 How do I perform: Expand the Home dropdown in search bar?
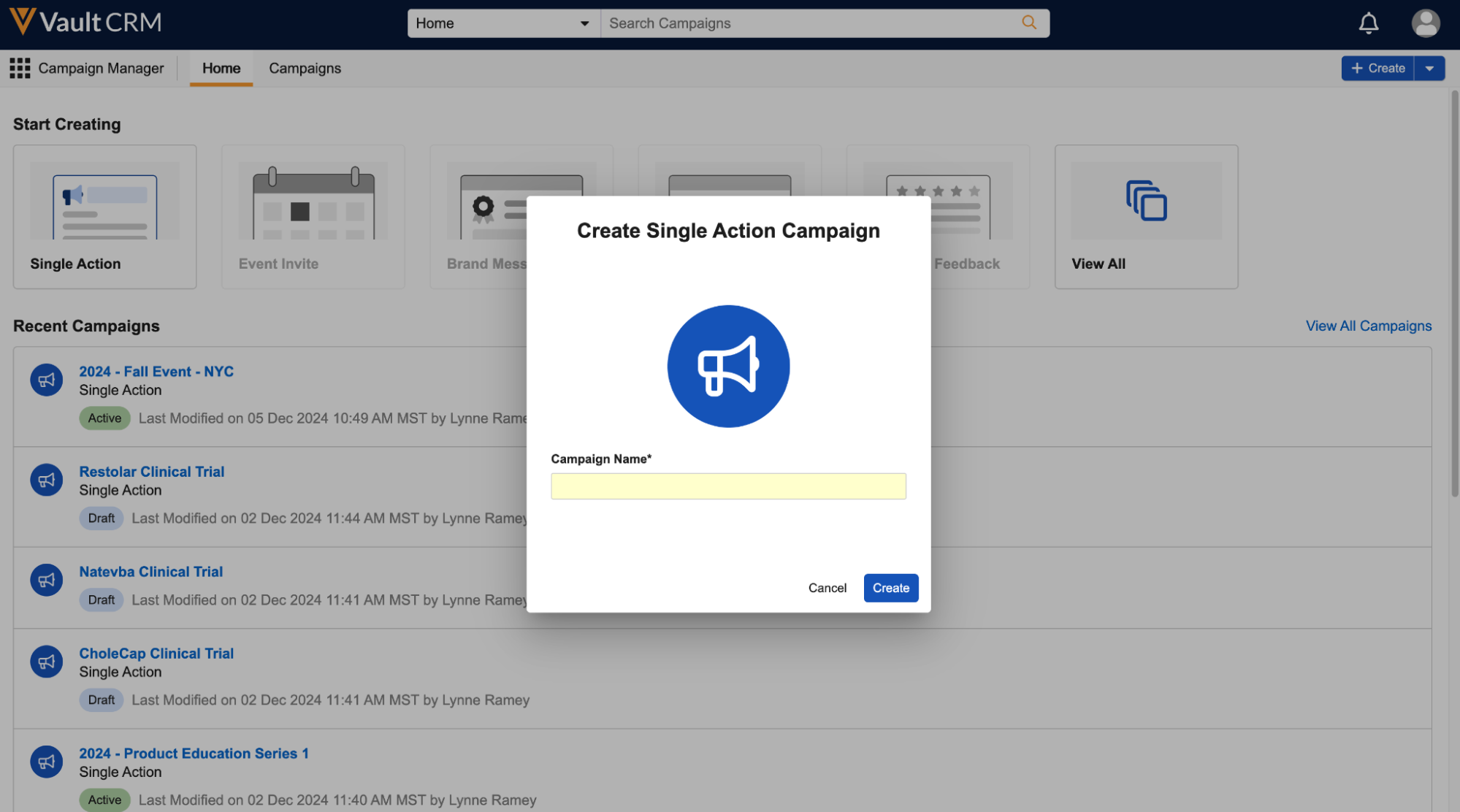pyautogui.click(x=584, y=23)
